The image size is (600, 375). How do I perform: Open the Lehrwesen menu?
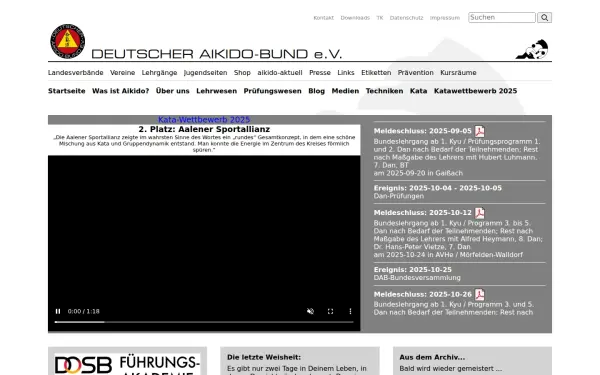217,91
